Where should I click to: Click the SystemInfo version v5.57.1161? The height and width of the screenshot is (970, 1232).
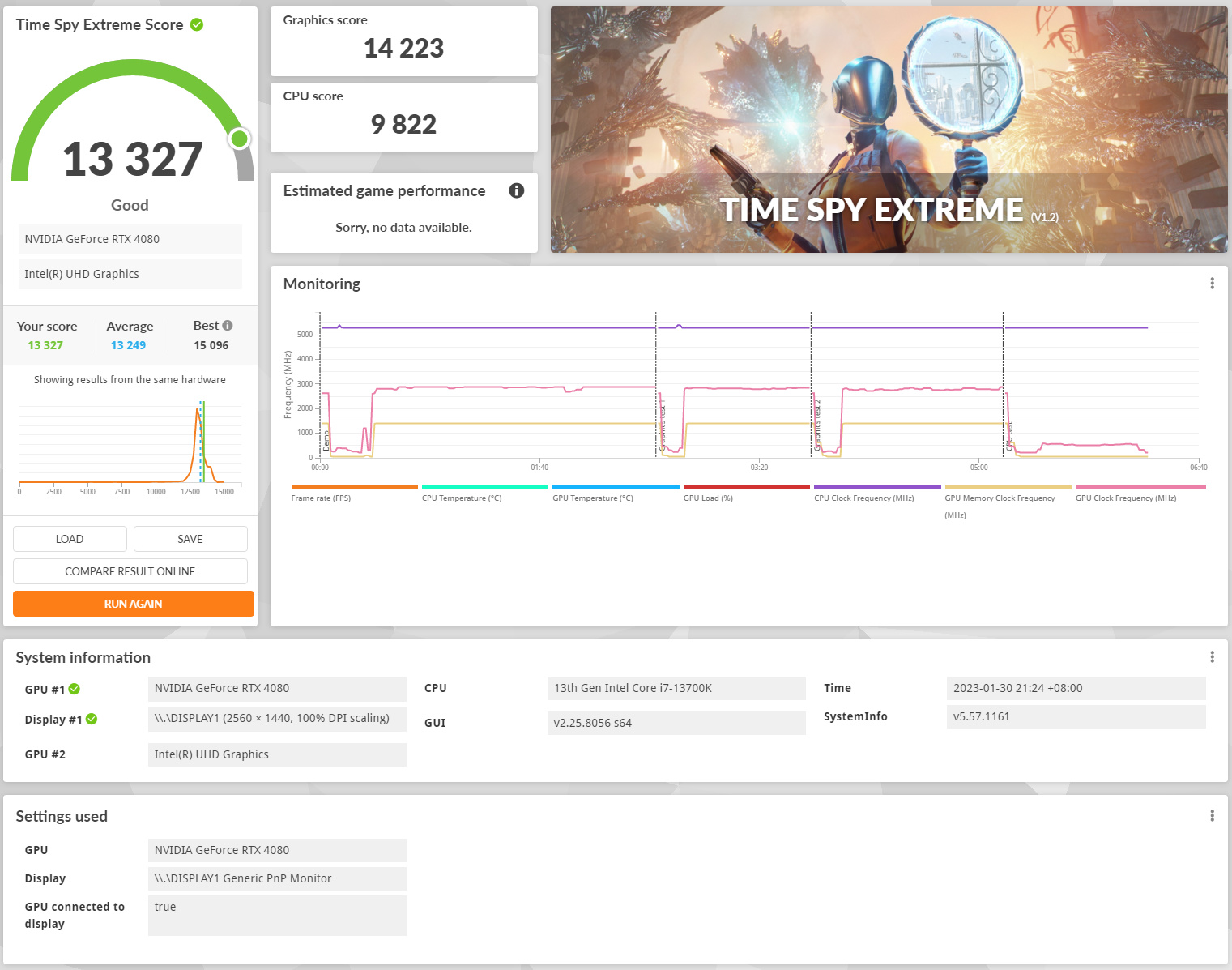(1076, 716)
